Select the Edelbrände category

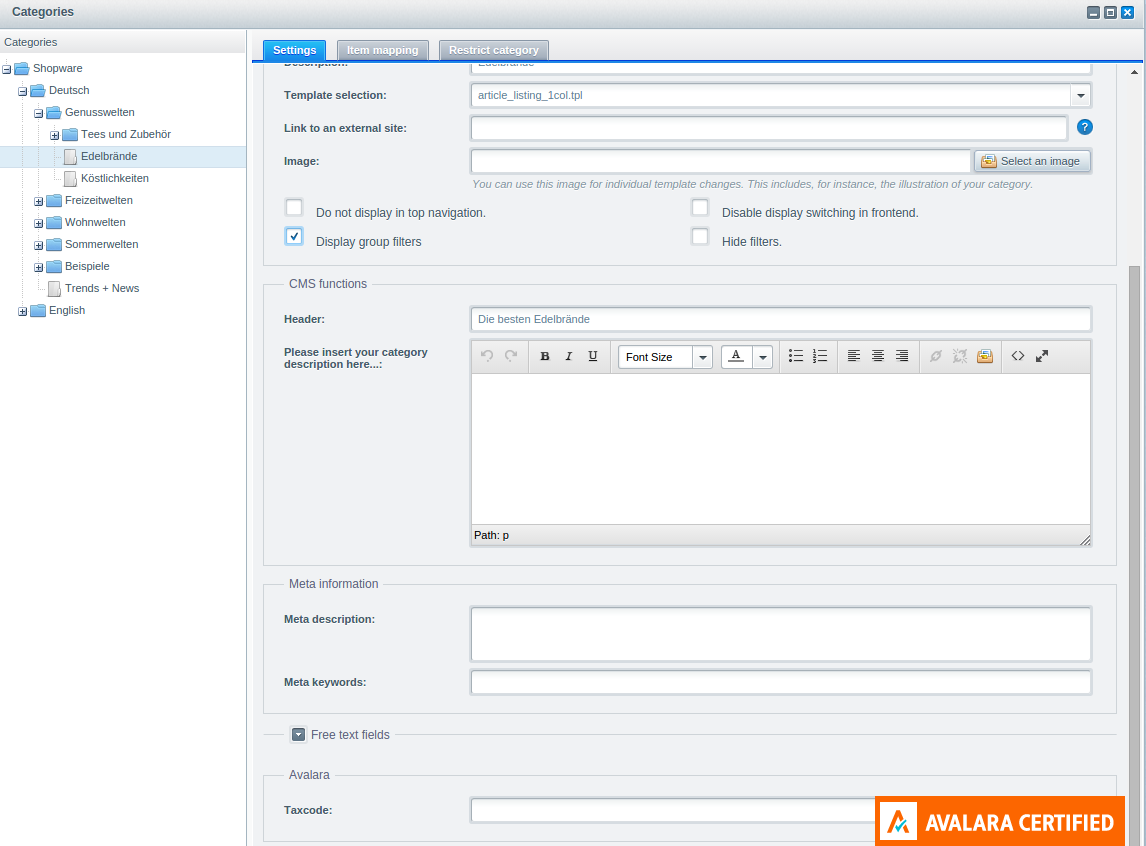click(x=109, y=156)
